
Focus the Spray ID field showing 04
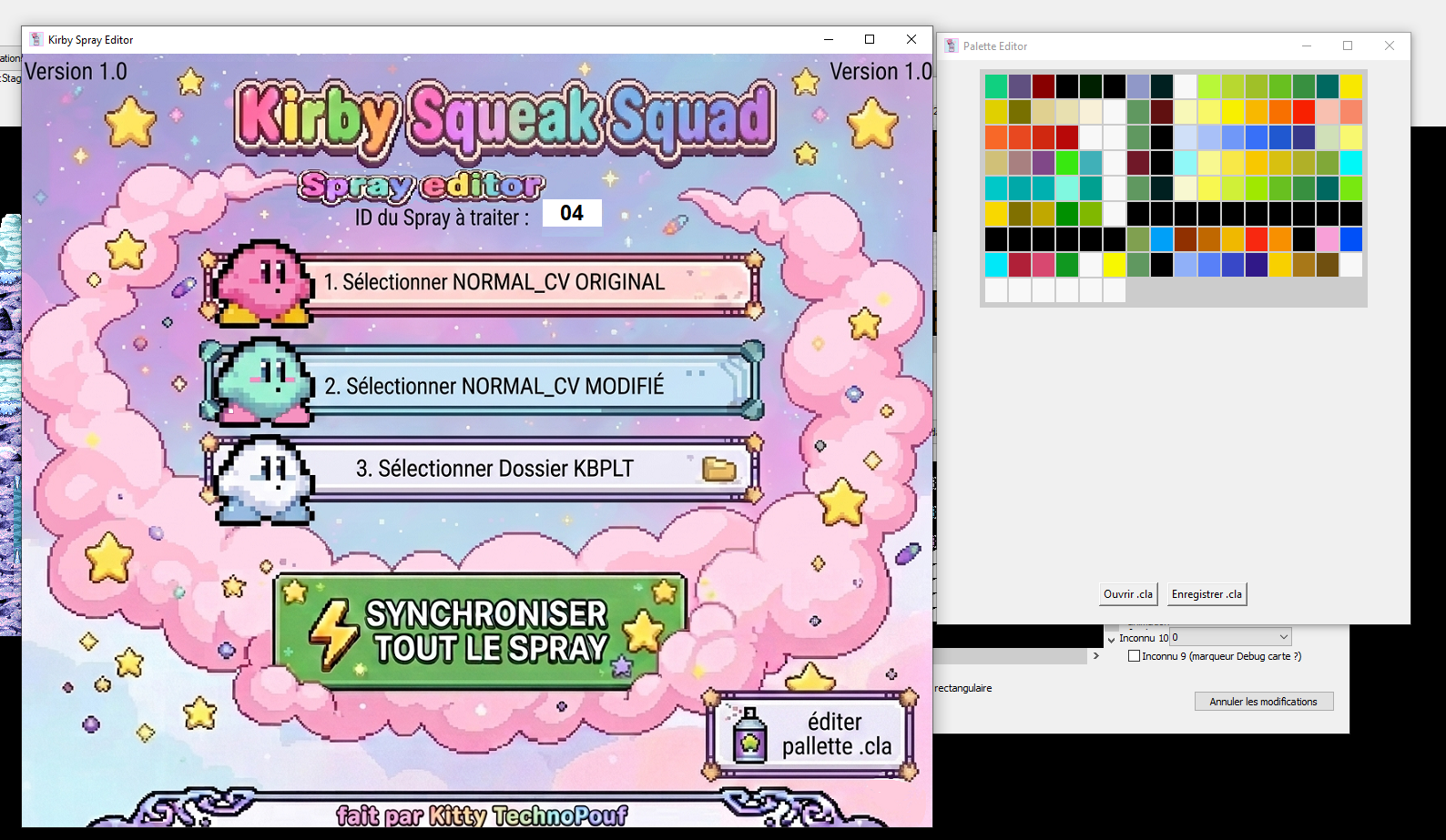coord(572,213)
